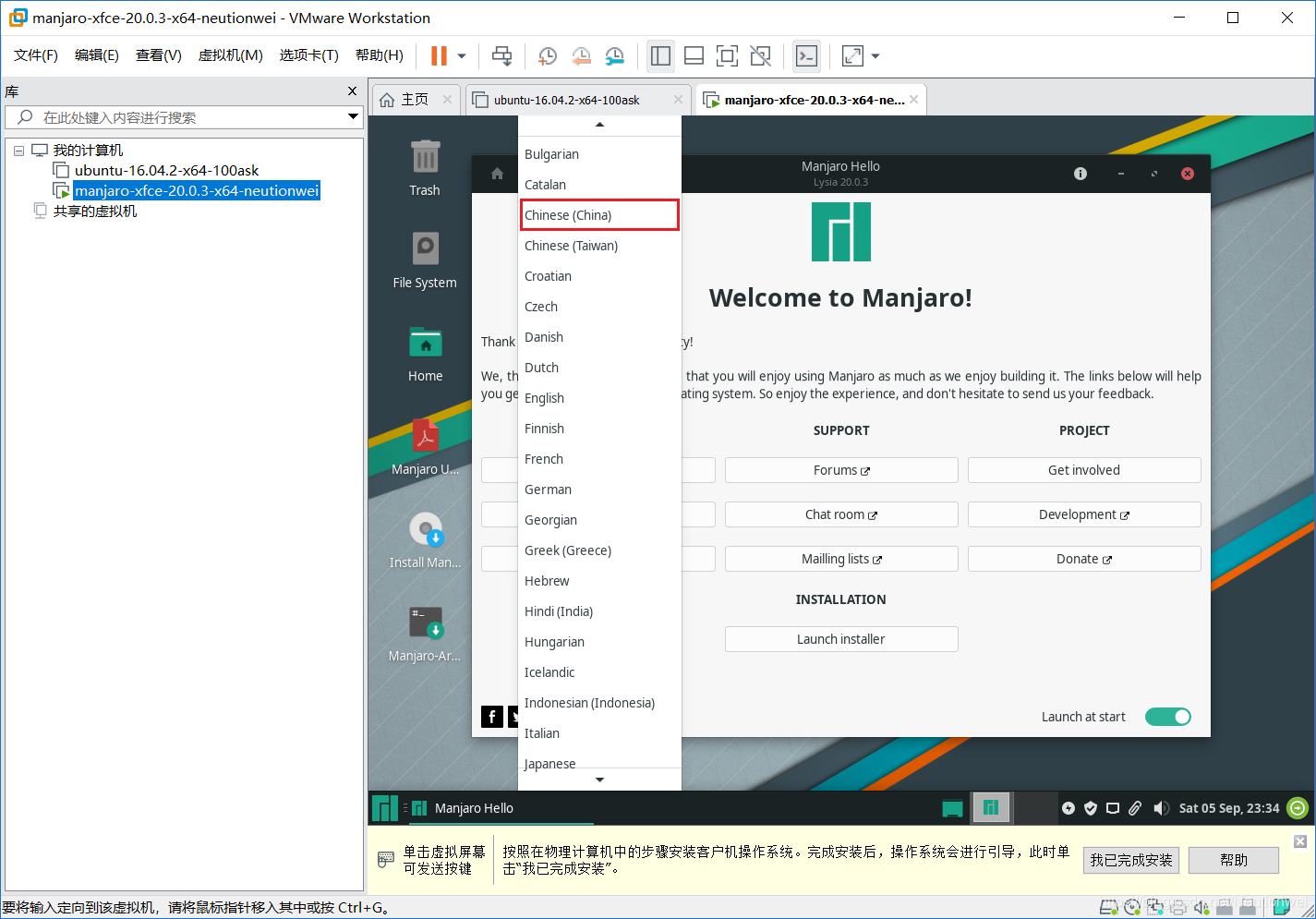Toggle the thumbnail bar view icon
1316x919 pixels.
(x=694, y=56)
